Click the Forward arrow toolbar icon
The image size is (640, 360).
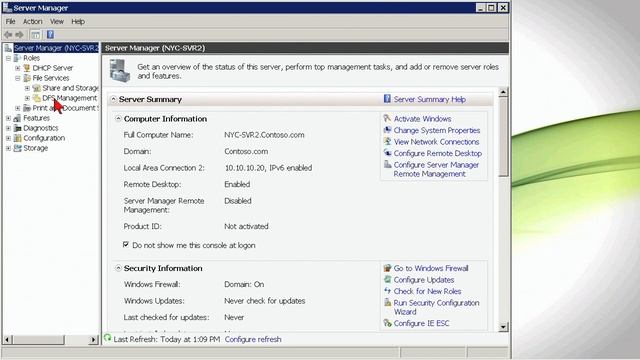point(19,35)
